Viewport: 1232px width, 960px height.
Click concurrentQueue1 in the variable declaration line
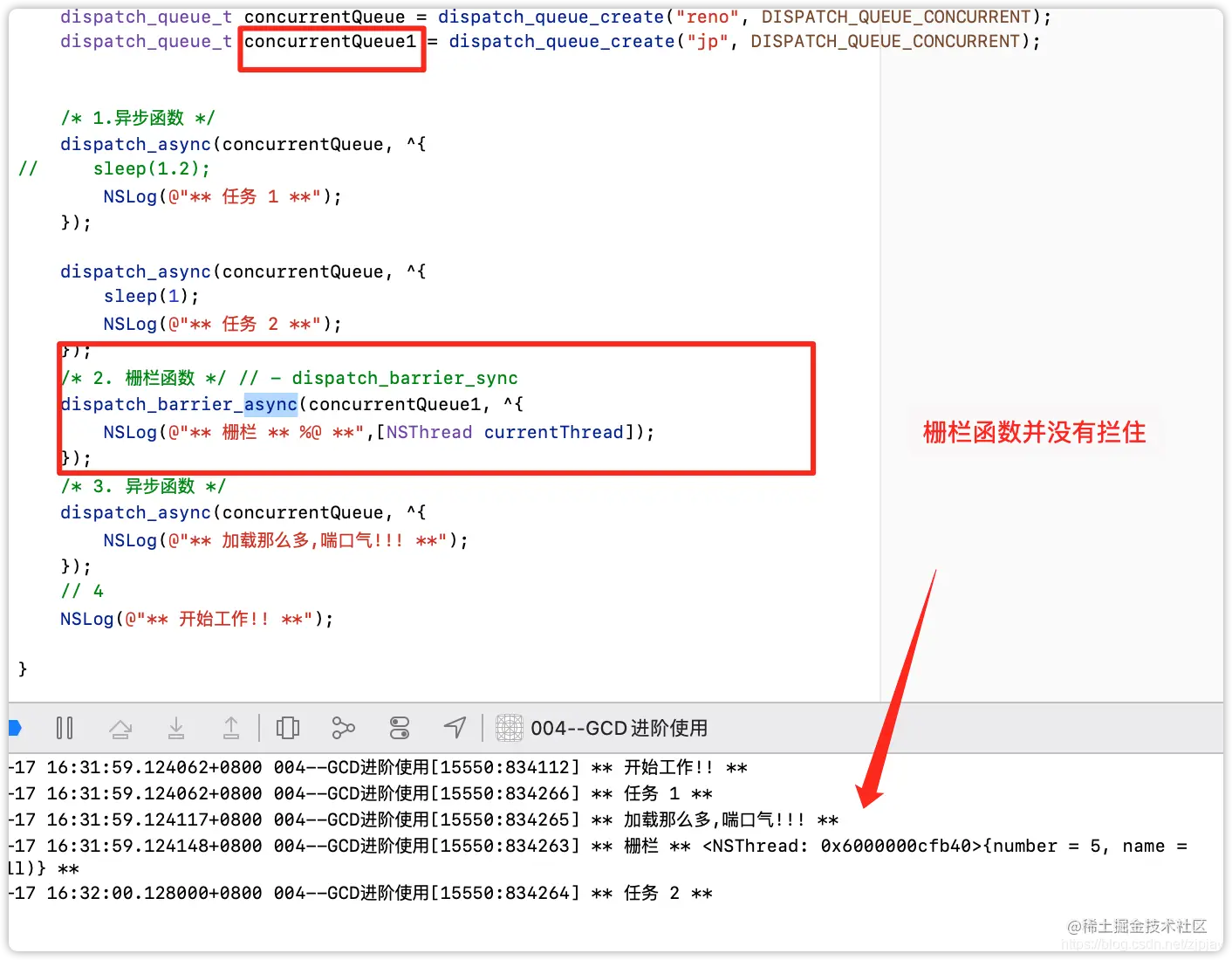point(331,41)
